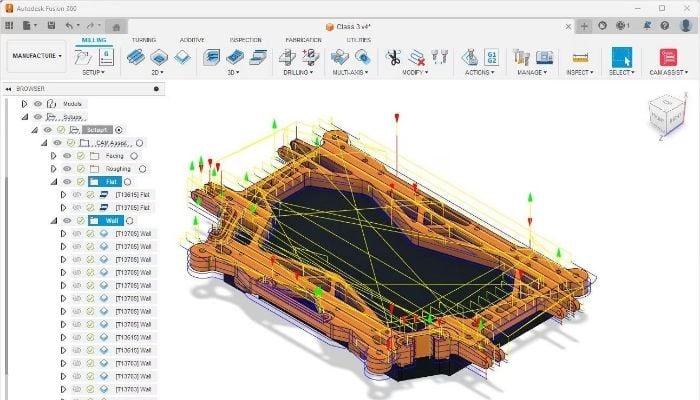Screen dimensions: 700x400
Task: Click the undo arrow icon
Action: coord(69,24)
